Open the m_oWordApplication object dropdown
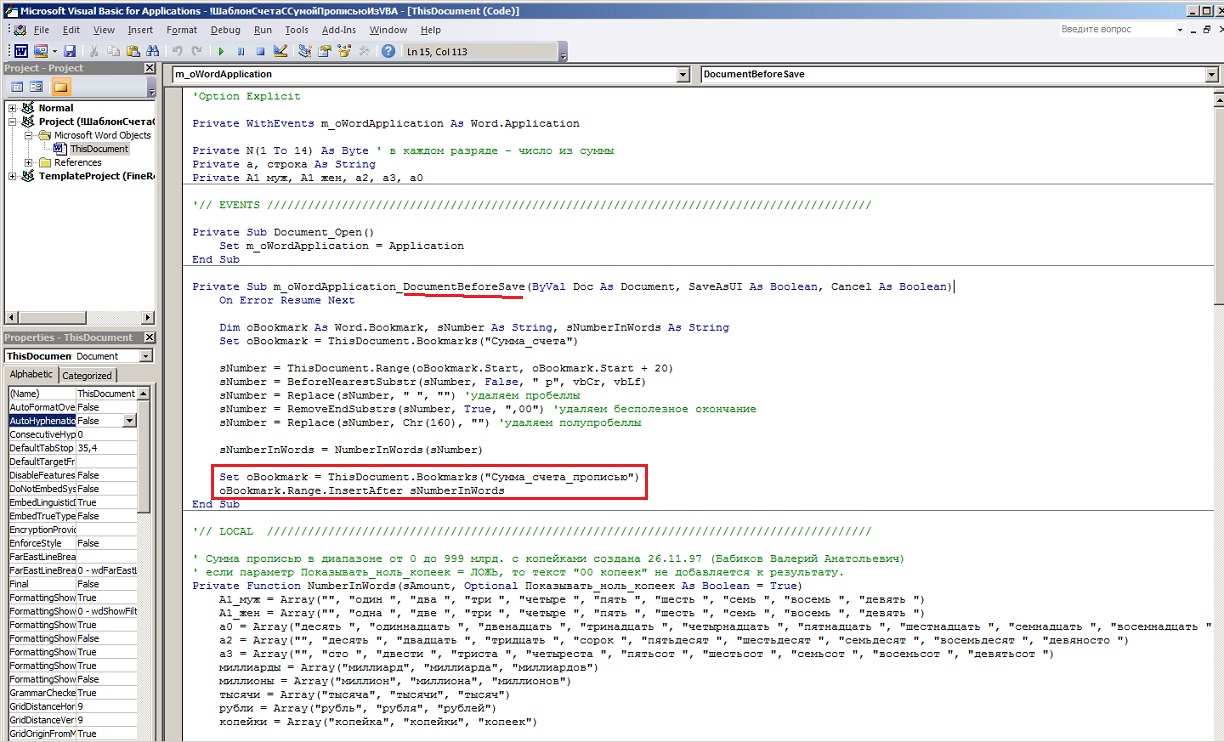This screenshot has height=742, width=1224. [683, 74]
